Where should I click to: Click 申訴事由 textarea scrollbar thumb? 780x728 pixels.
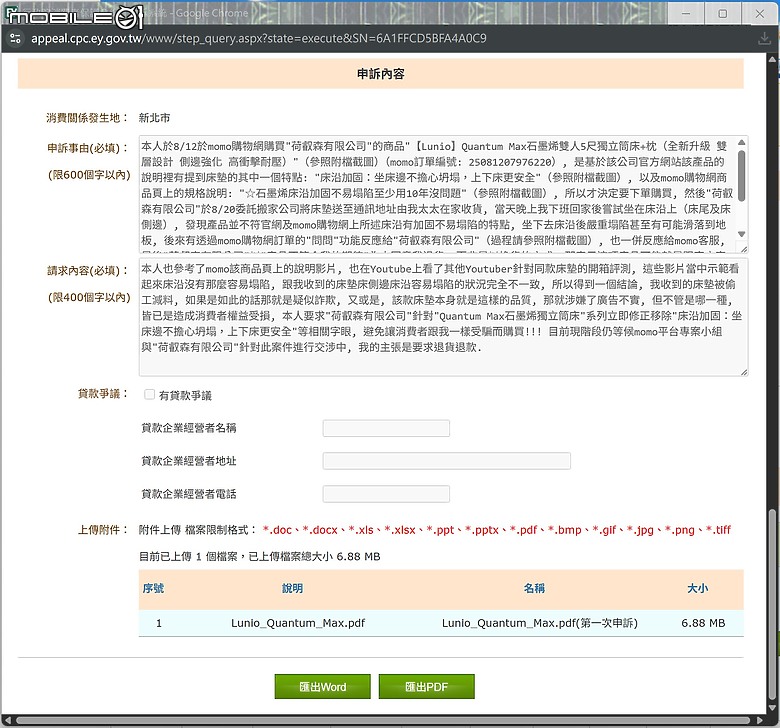click(x=741, y=175)
